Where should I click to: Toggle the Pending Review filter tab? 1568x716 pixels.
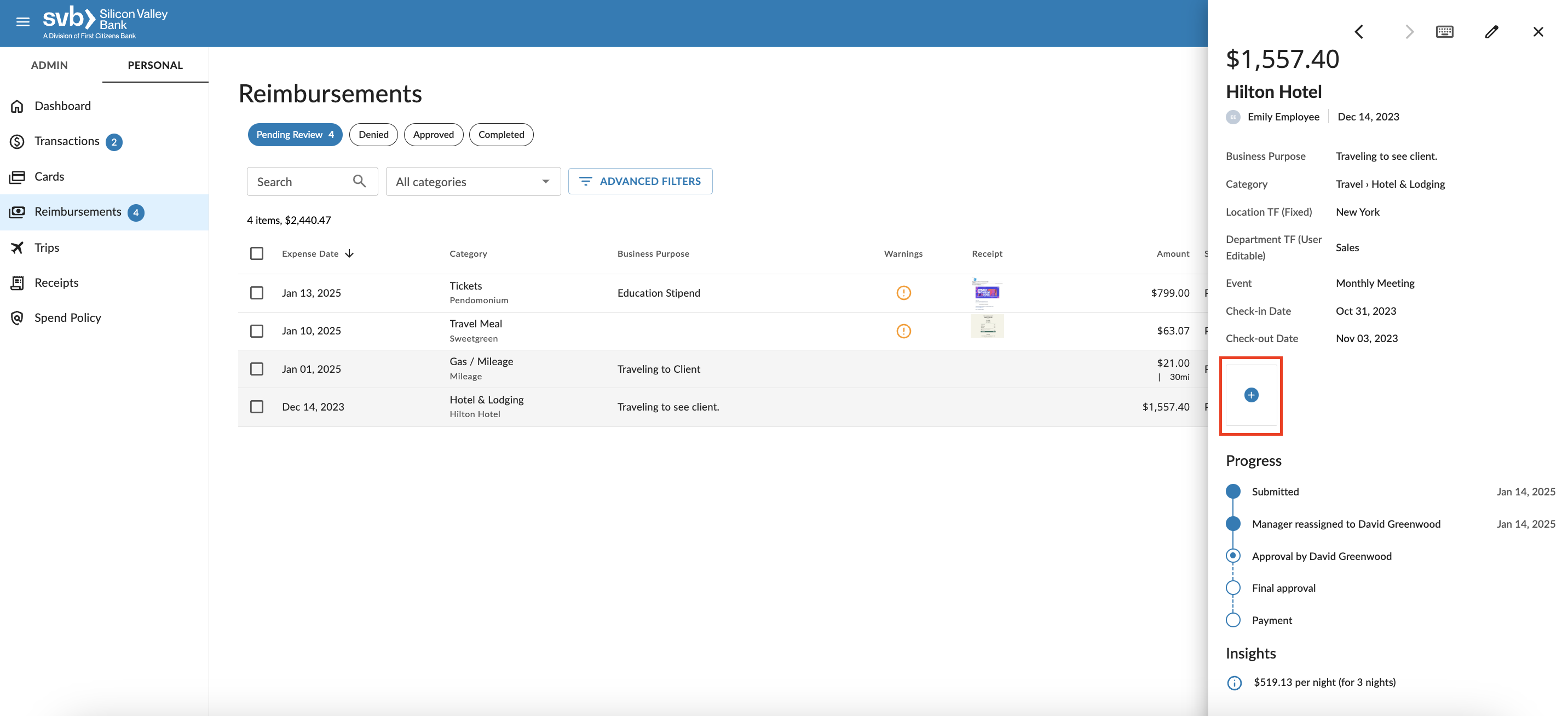(294, 134)
